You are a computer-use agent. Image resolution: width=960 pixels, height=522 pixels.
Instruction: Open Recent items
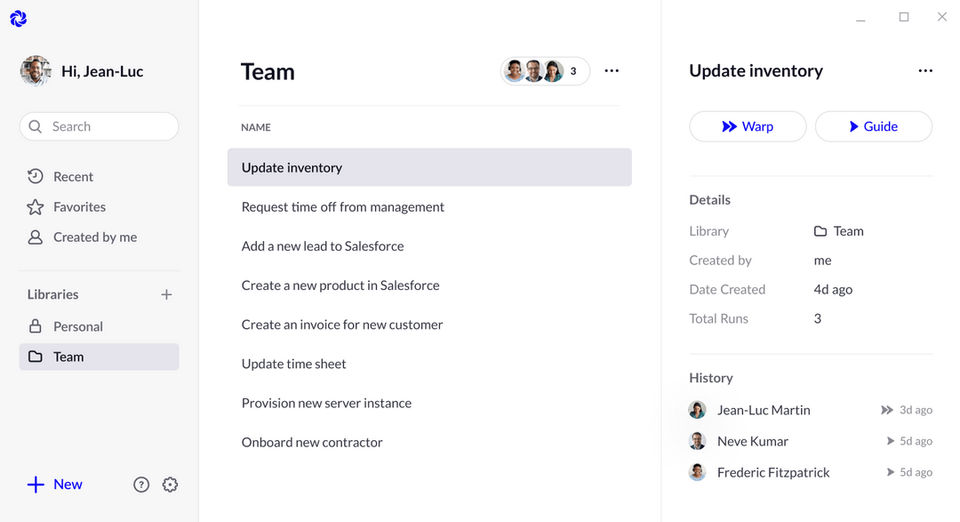point(73,177)
